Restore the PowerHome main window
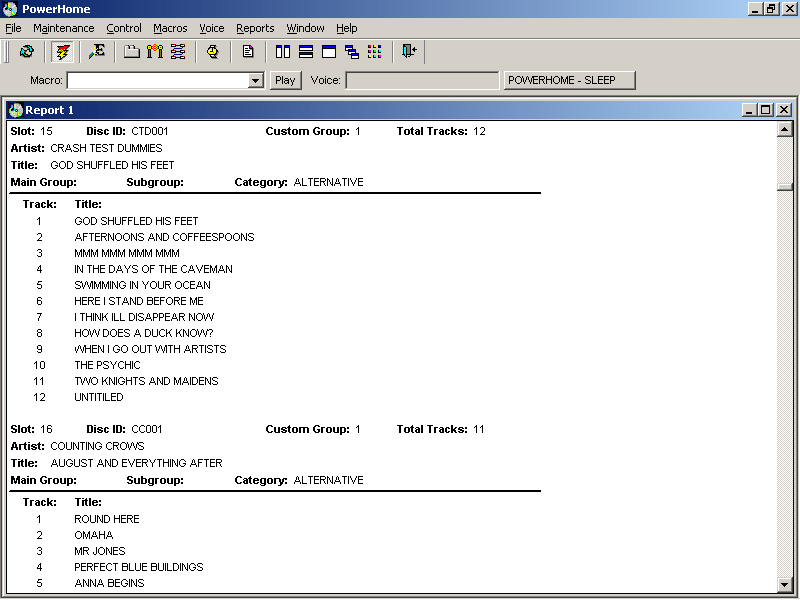 771,9
